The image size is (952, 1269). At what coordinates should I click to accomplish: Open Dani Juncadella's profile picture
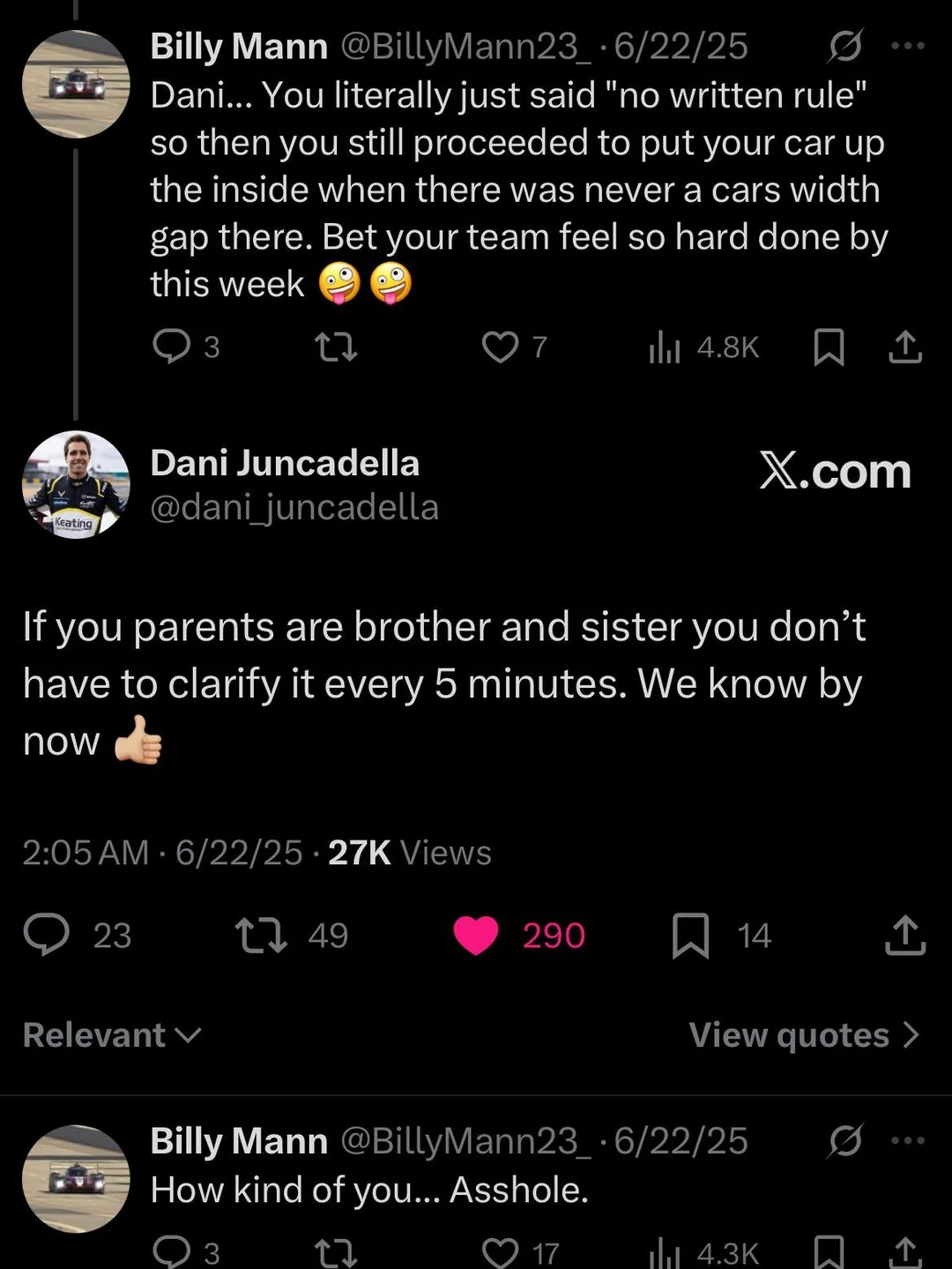click(x=76, y=484)
